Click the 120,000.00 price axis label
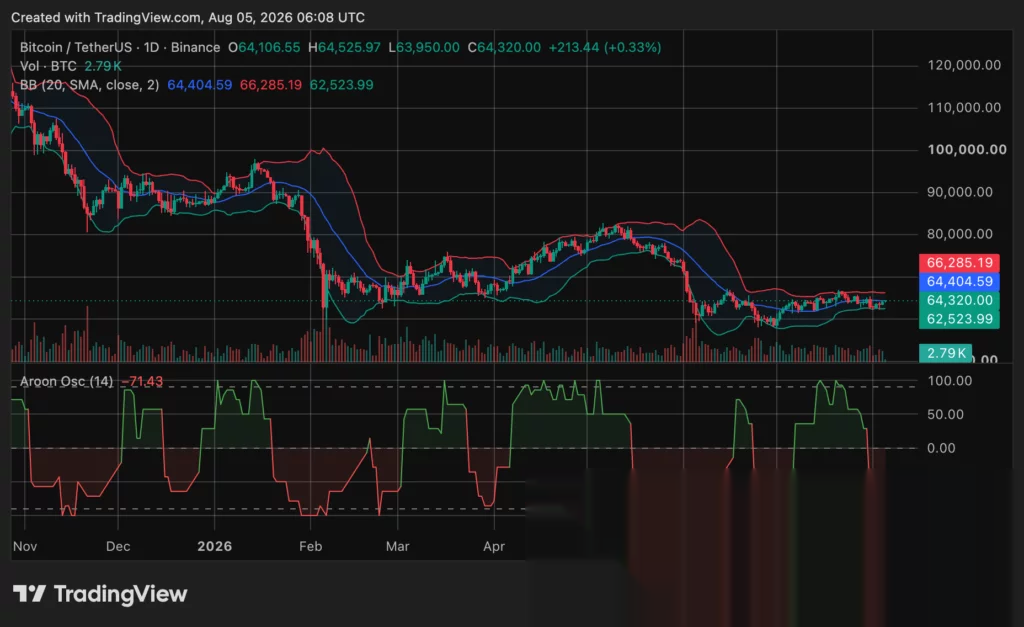 (x=964, y=65)
